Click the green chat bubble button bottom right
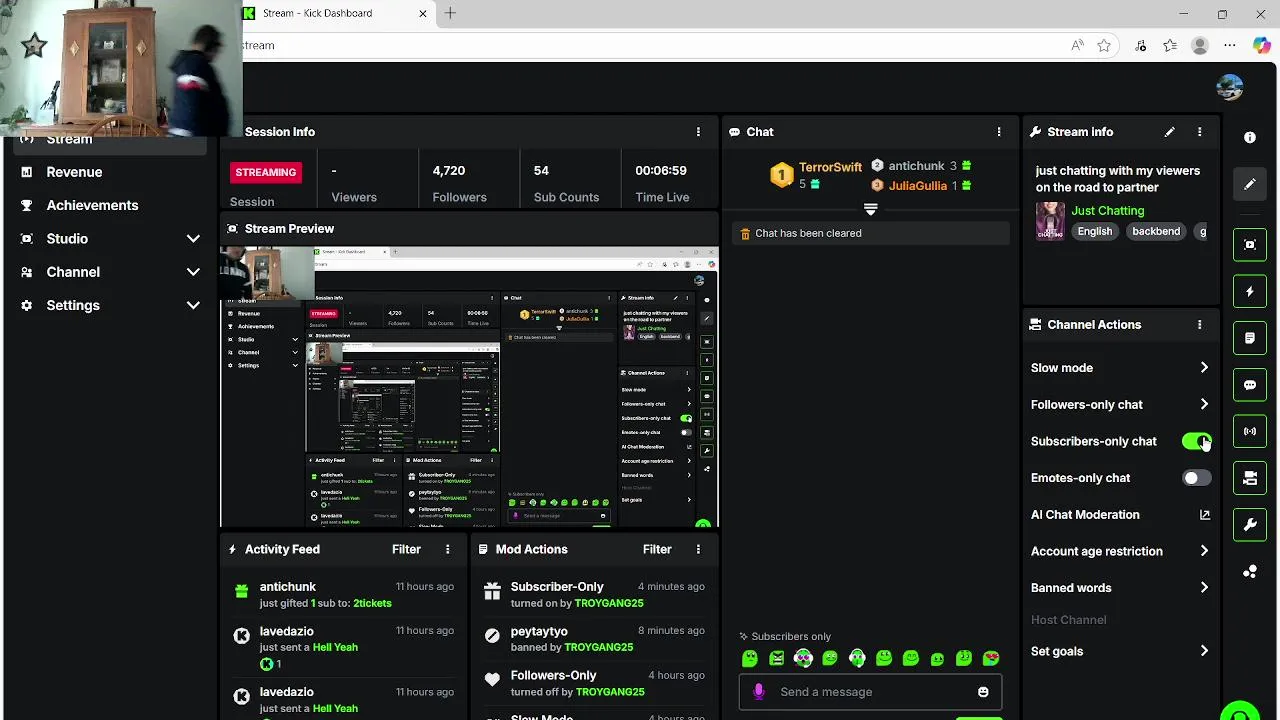Viewport: 1280px width, 720px height. [x=1240, y=712]
